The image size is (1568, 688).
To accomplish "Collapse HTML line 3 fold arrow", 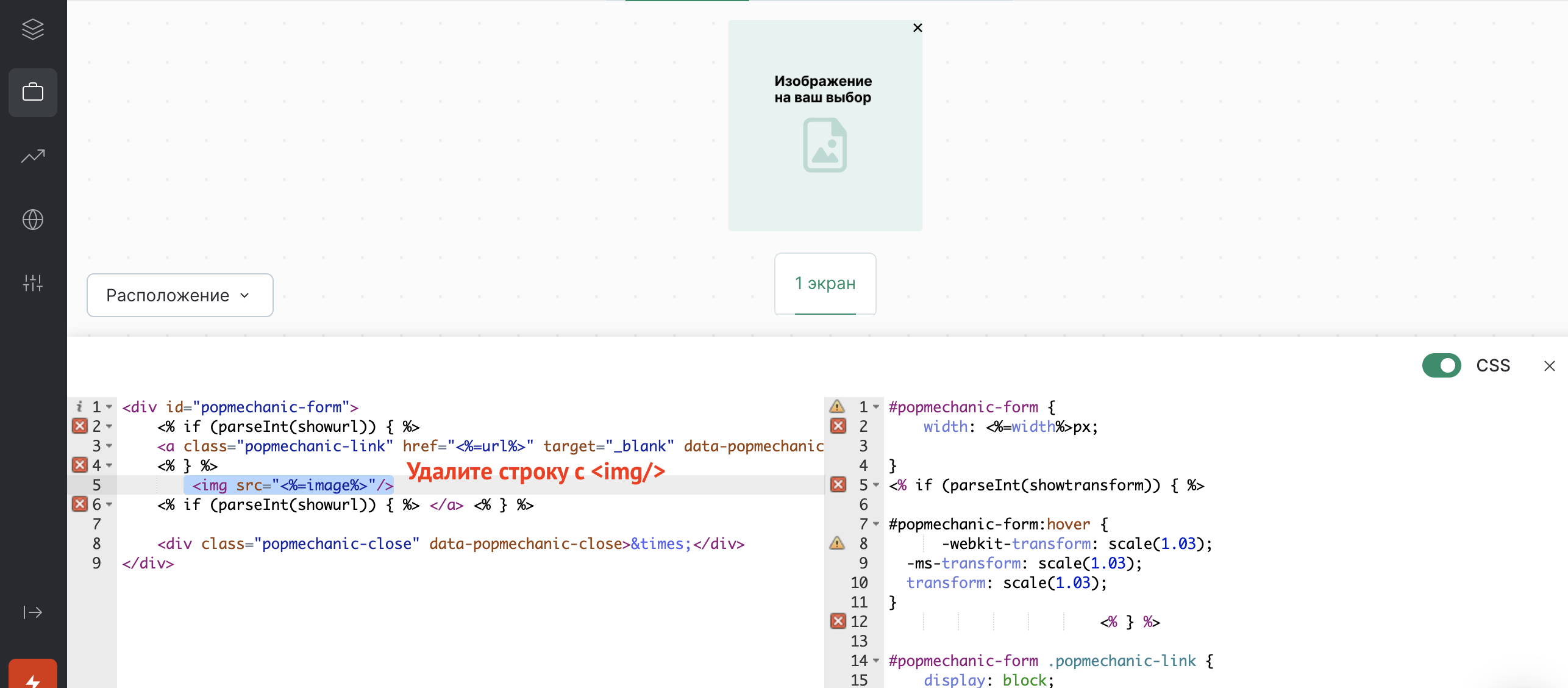I will click(109, 446).
